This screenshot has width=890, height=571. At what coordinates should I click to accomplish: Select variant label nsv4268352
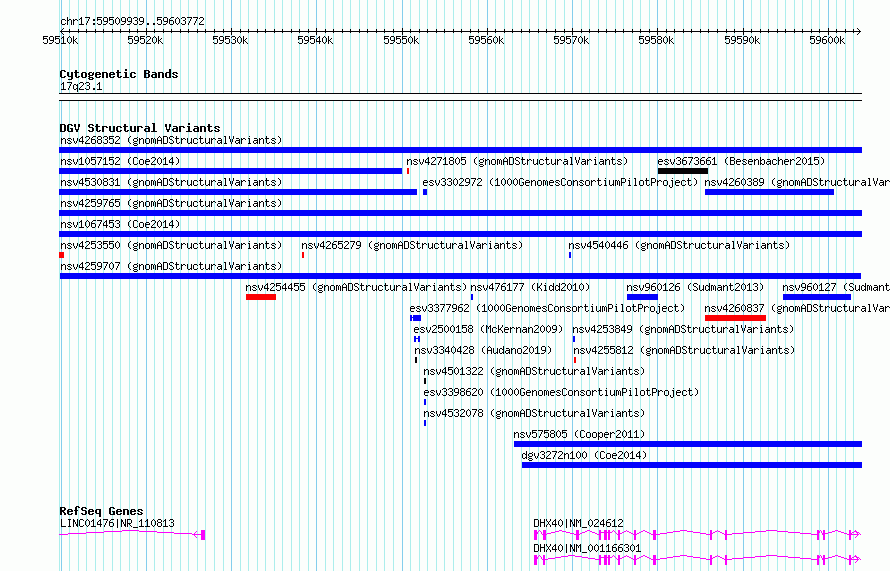[x=171, y=140]
